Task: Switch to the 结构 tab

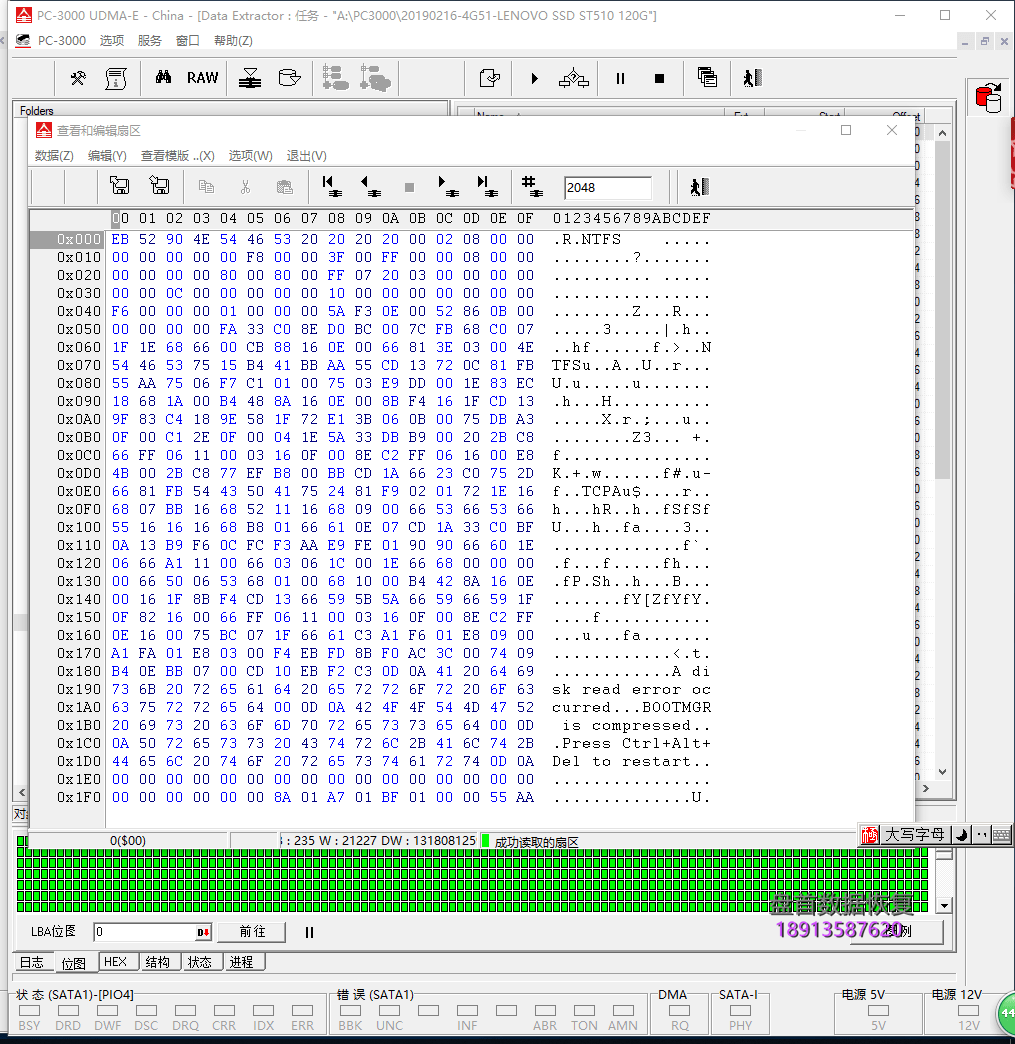Action: click(x=158, y=962)
